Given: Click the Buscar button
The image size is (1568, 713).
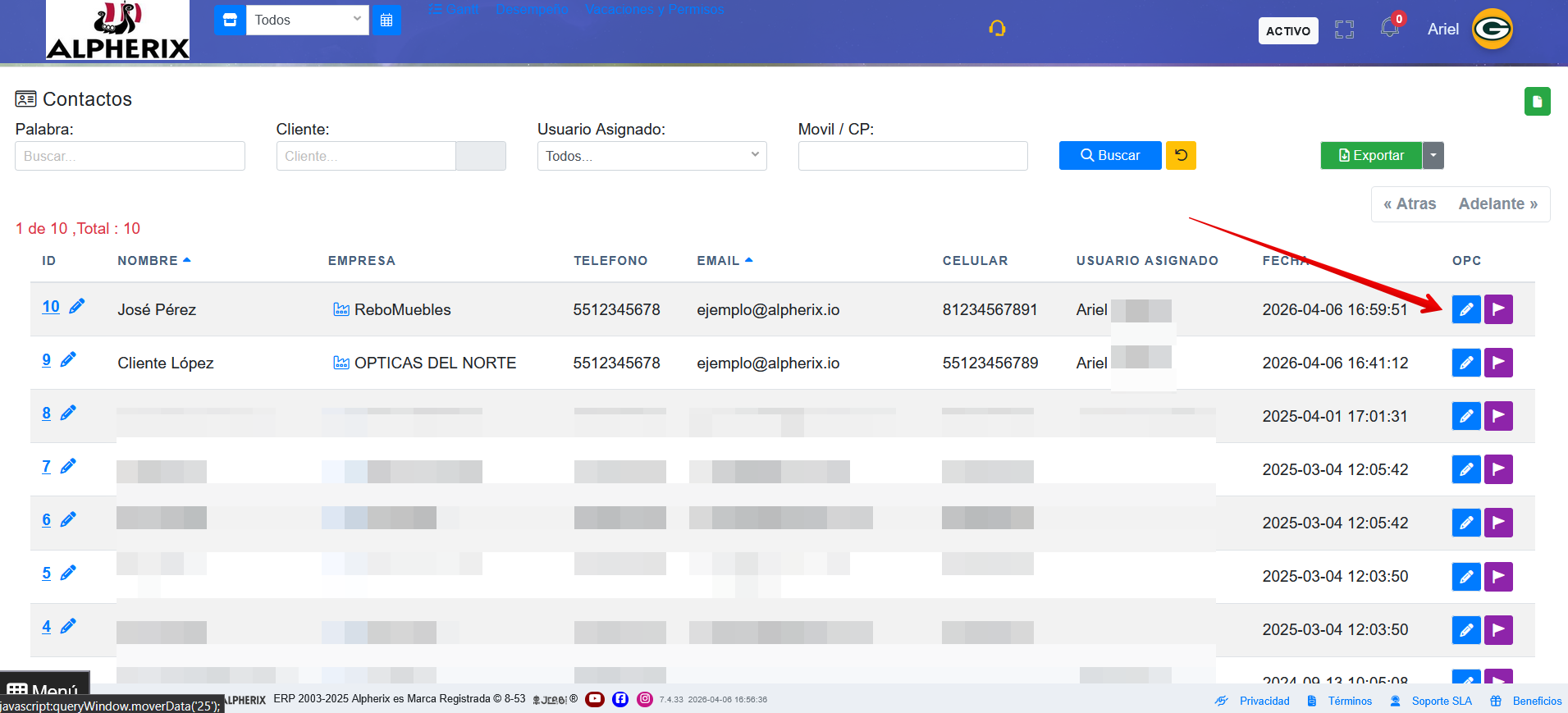Looking at the screenshot, I should click(1109, 155).
